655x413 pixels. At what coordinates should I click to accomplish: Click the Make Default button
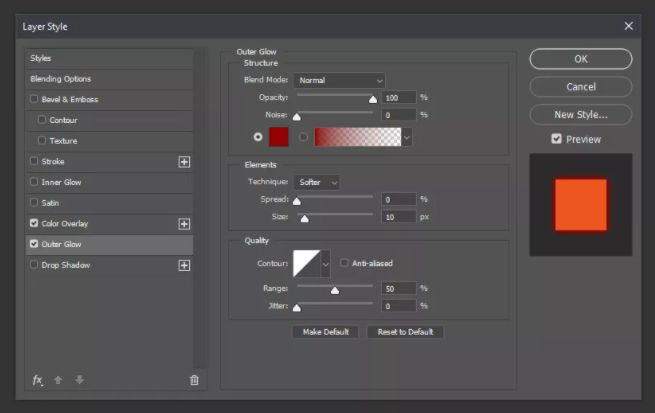pyautogui.click(x=325, y=332)
